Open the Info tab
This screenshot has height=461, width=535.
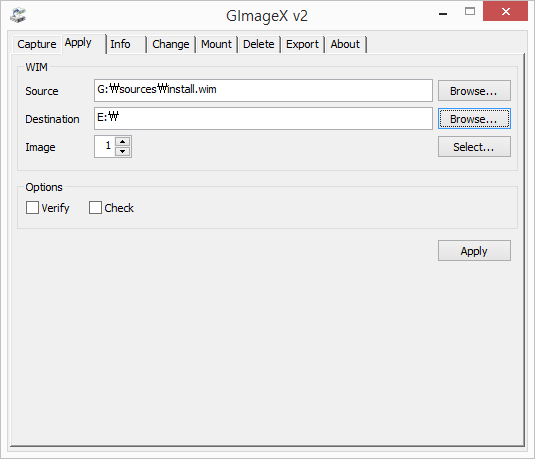[126, 44]
